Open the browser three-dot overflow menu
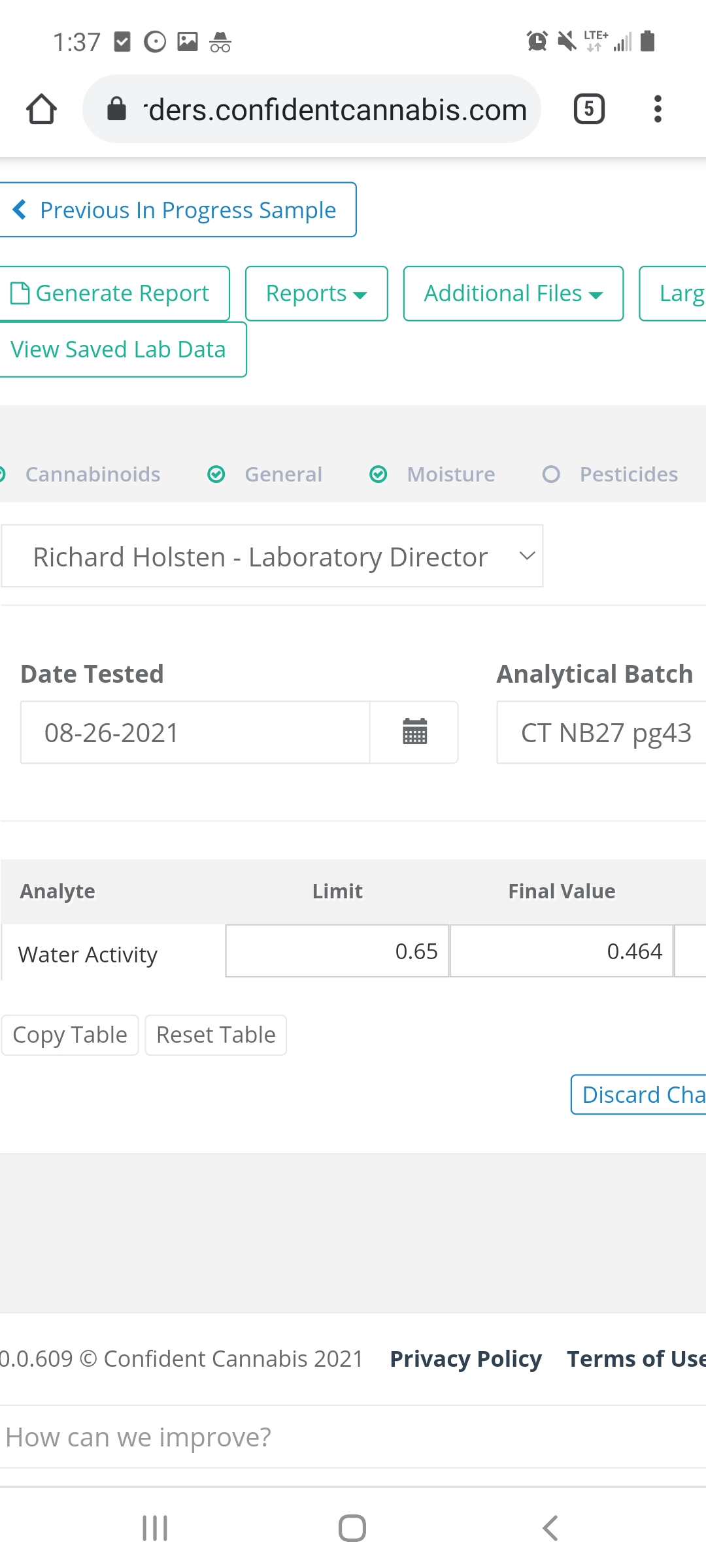706x1568 pixels. coord(658,109)
